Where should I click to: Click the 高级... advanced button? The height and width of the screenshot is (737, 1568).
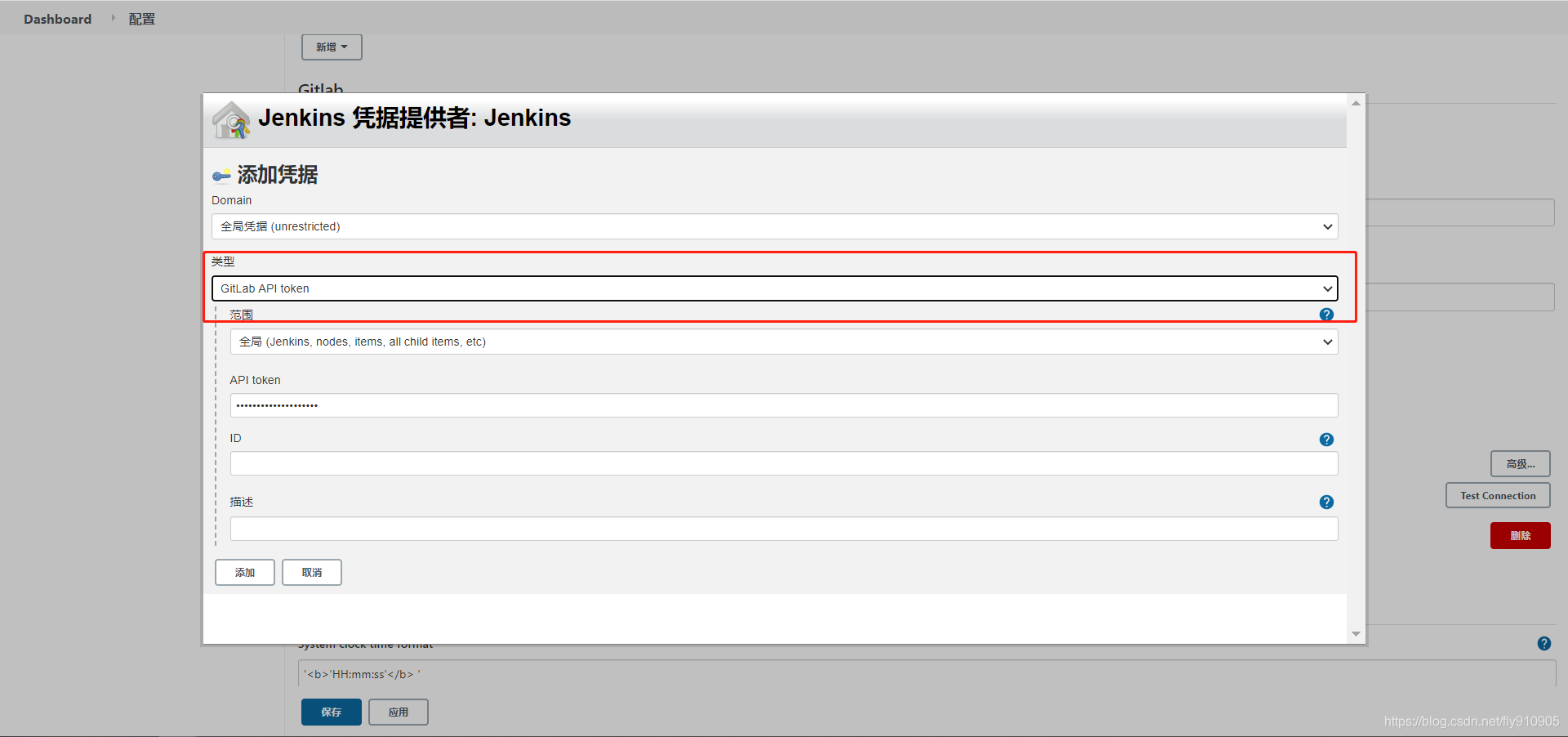coord(1520,464)
